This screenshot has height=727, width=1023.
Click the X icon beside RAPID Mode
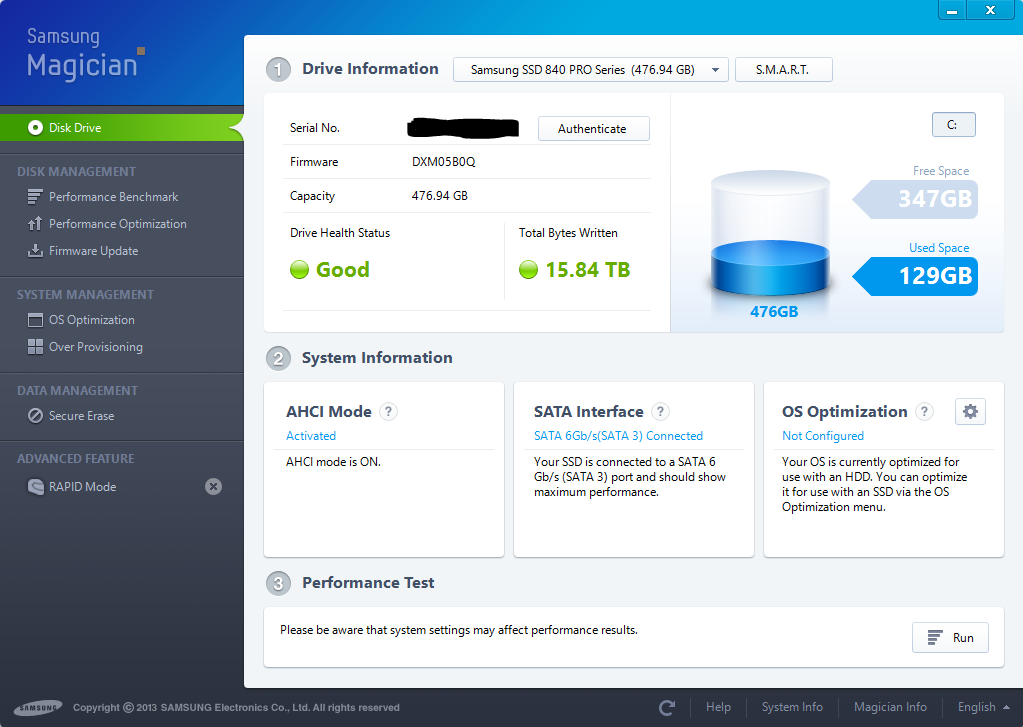point(213,487)
